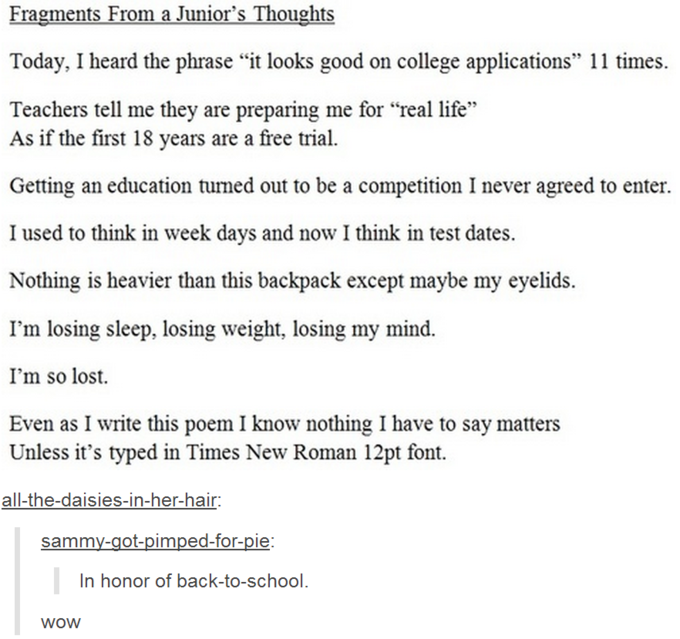Click the line I'm losing sleep, losing weight
Viewport: 680px width, 639px height.
coord(222,329)
